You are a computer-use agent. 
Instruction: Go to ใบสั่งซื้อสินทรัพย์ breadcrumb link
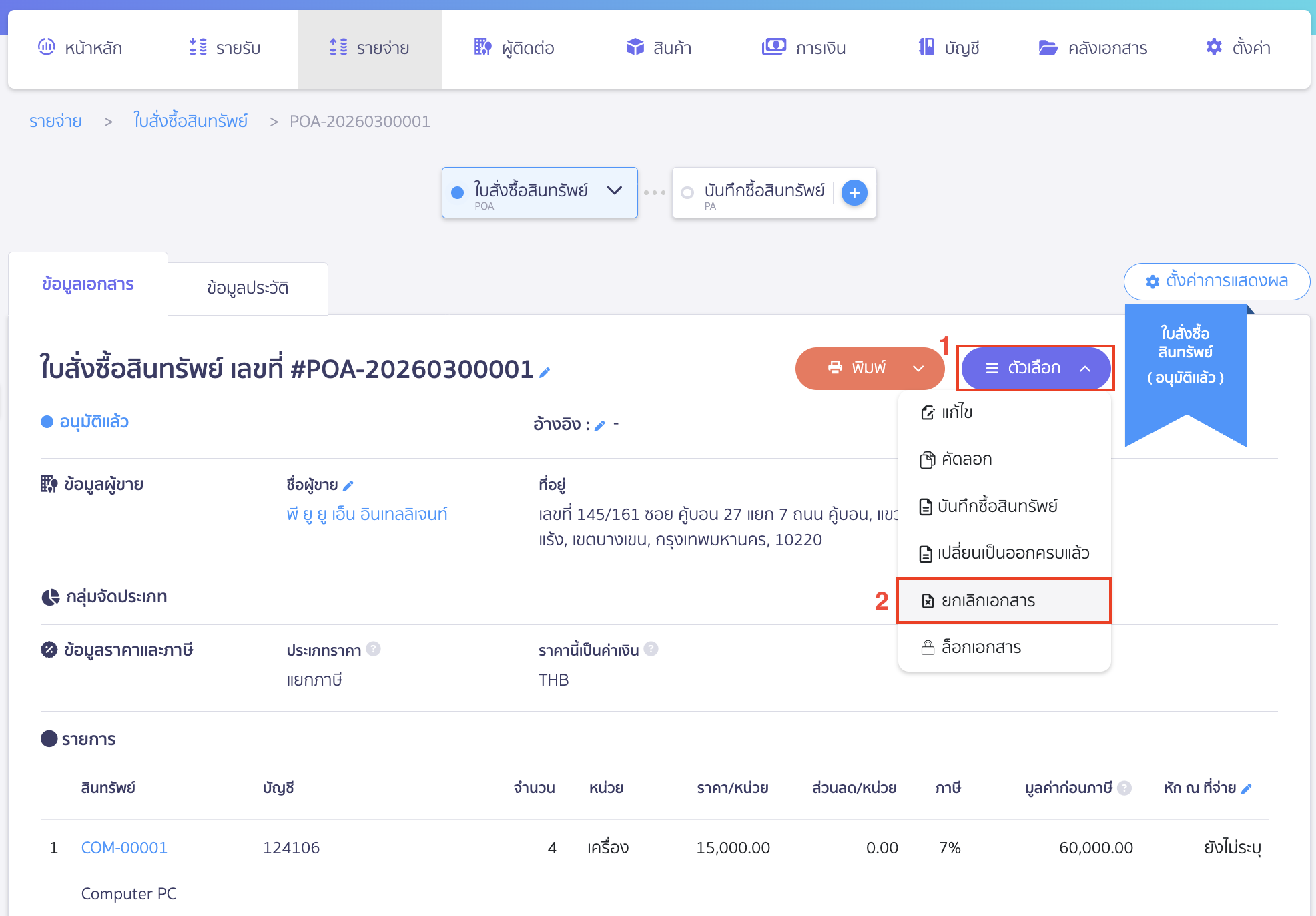coord(190,122)
